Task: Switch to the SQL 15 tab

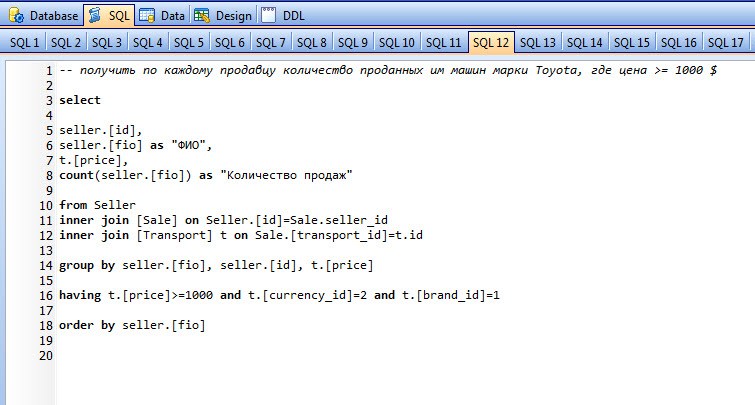Action: (631, 43)
